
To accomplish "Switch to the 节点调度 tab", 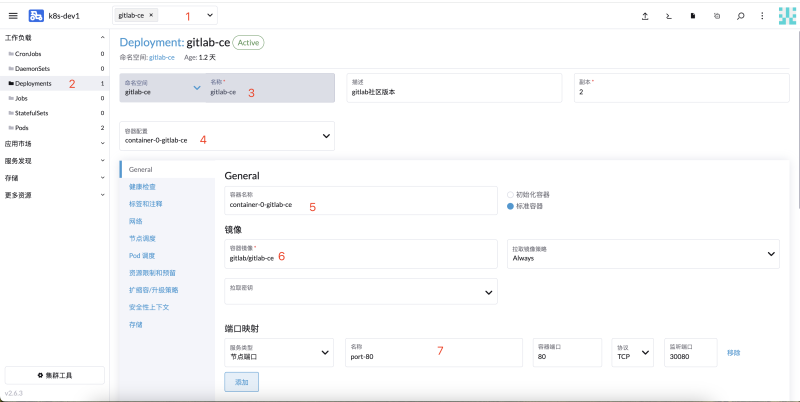I will pos(142,238).
